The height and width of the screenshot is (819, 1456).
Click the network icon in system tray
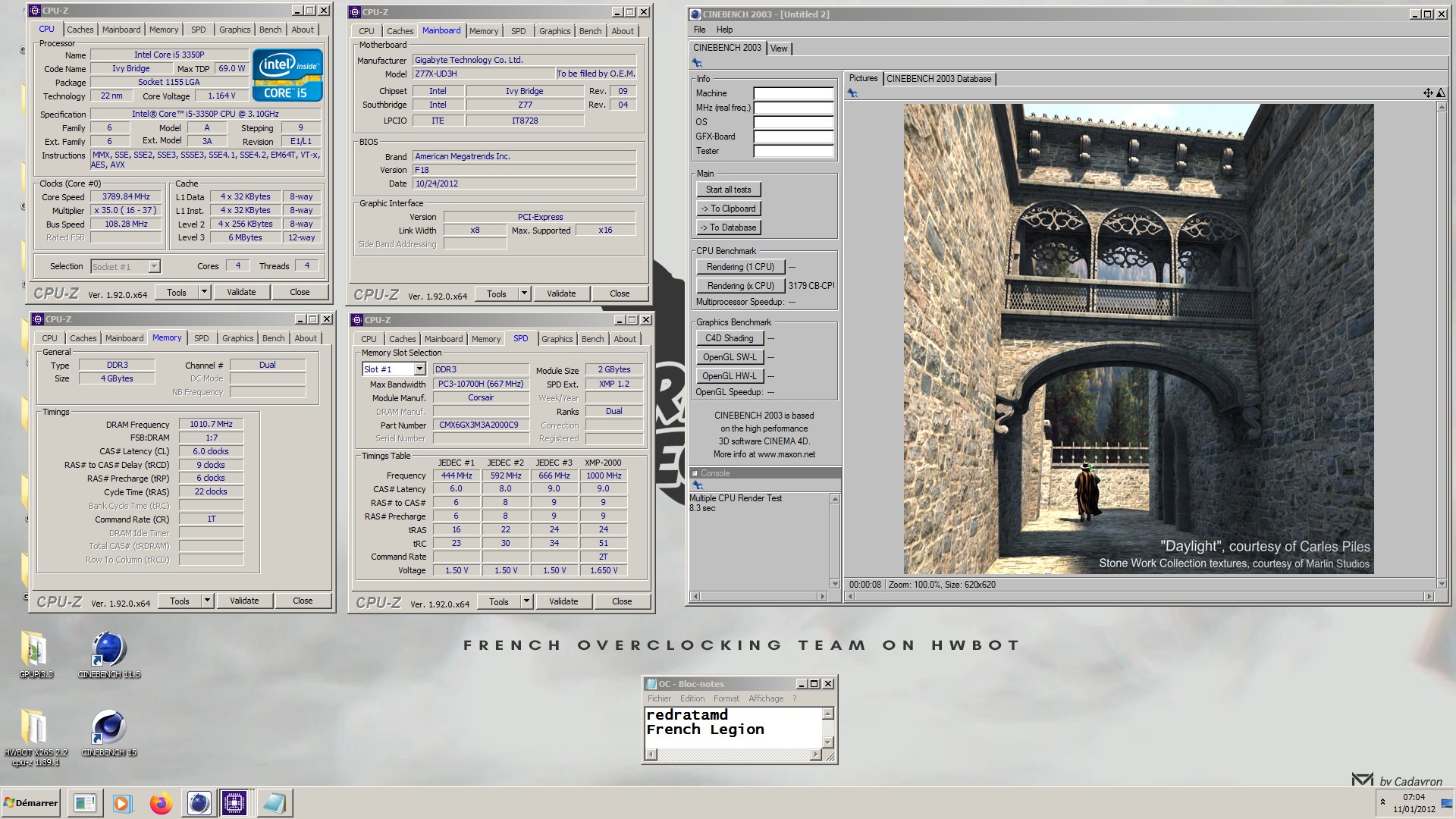point(1447,805)
